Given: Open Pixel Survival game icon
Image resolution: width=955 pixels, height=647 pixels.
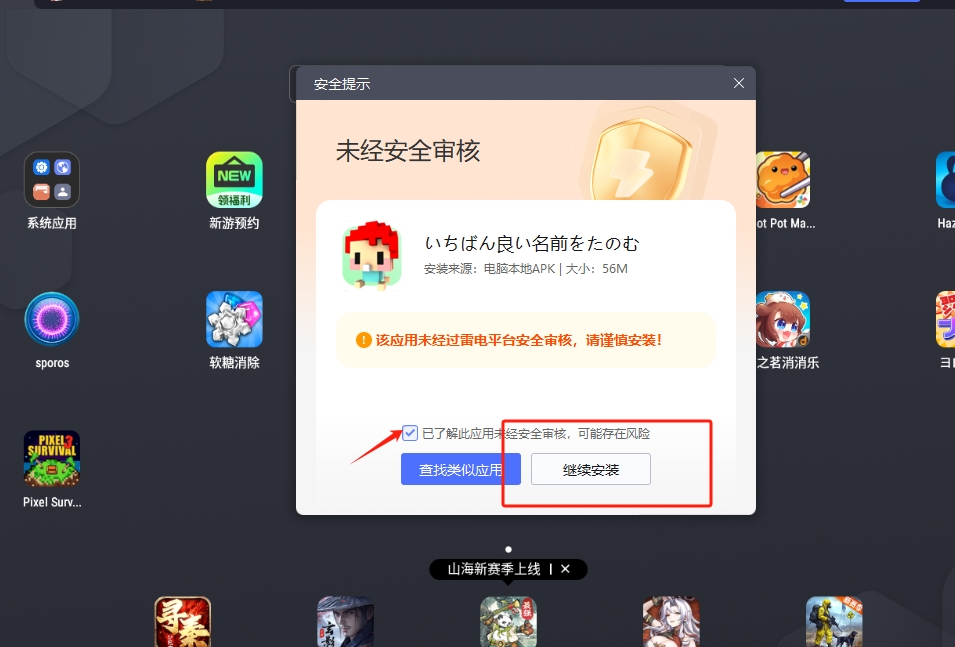Looking at the screenshot, I should coord(52,459).
